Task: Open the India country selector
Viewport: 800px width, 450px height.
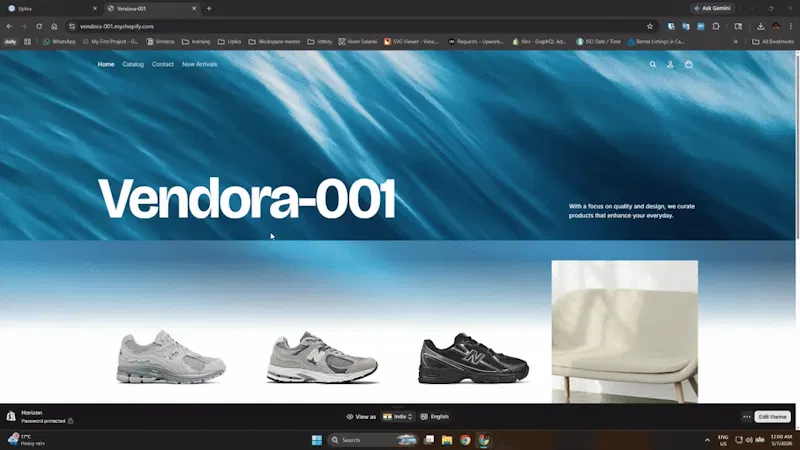Action: point(398,417)
